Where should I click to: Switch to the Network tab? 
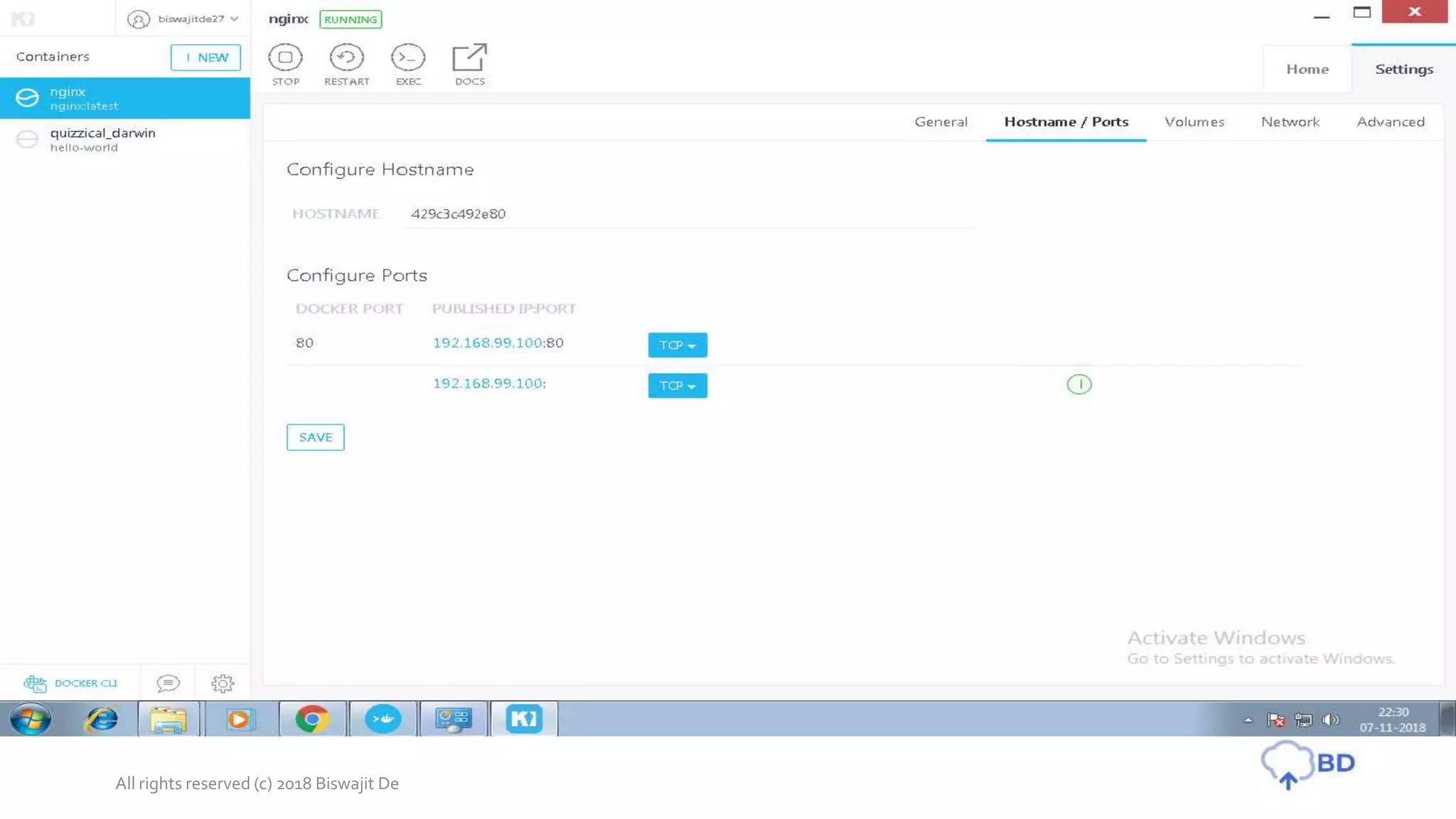[x=1290, y=122]
